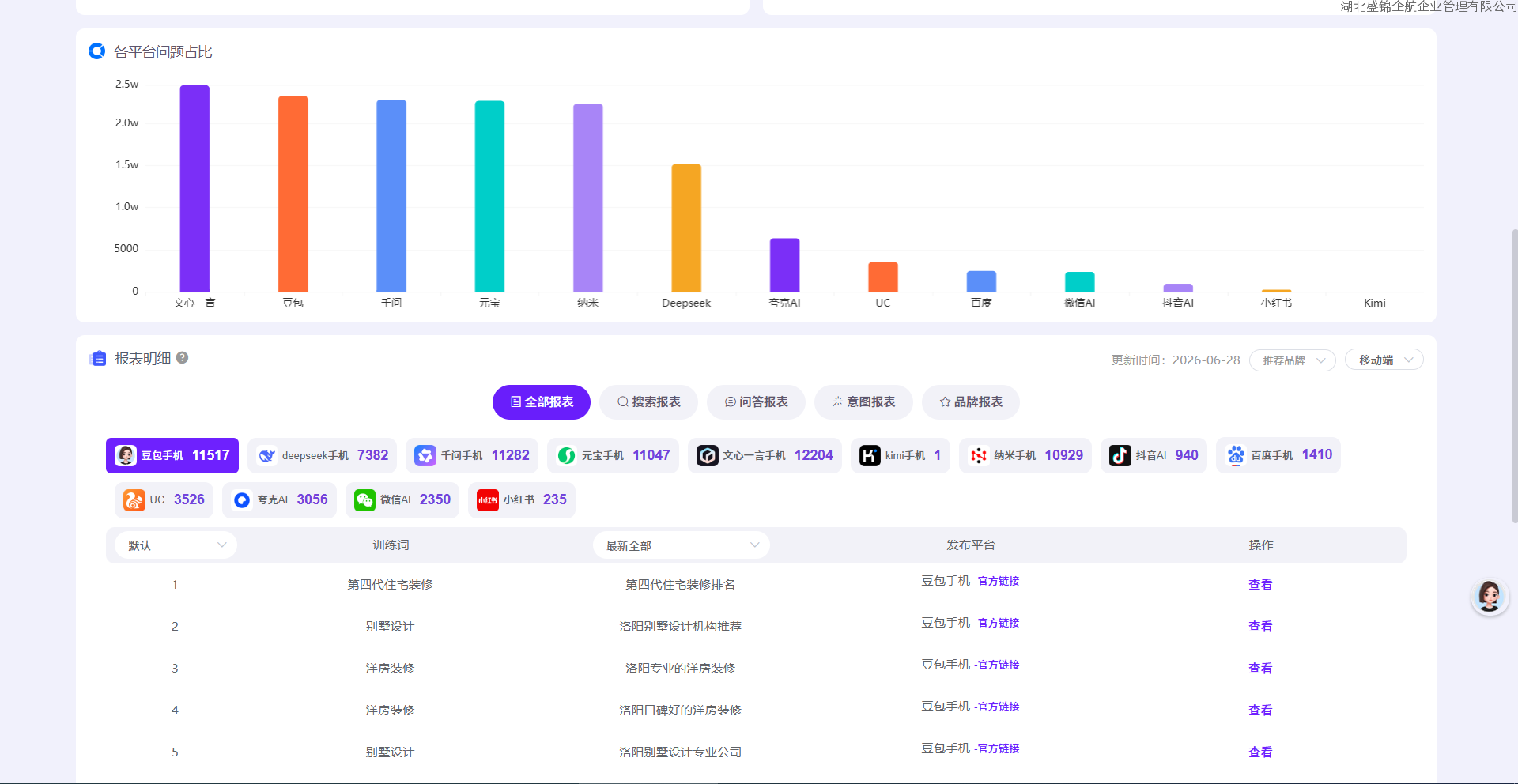This screenshot has width=1518, height=784.
Task: Click 查看 for 洛阳口碑好的洋房装修 row
Action: point(1260,710)
